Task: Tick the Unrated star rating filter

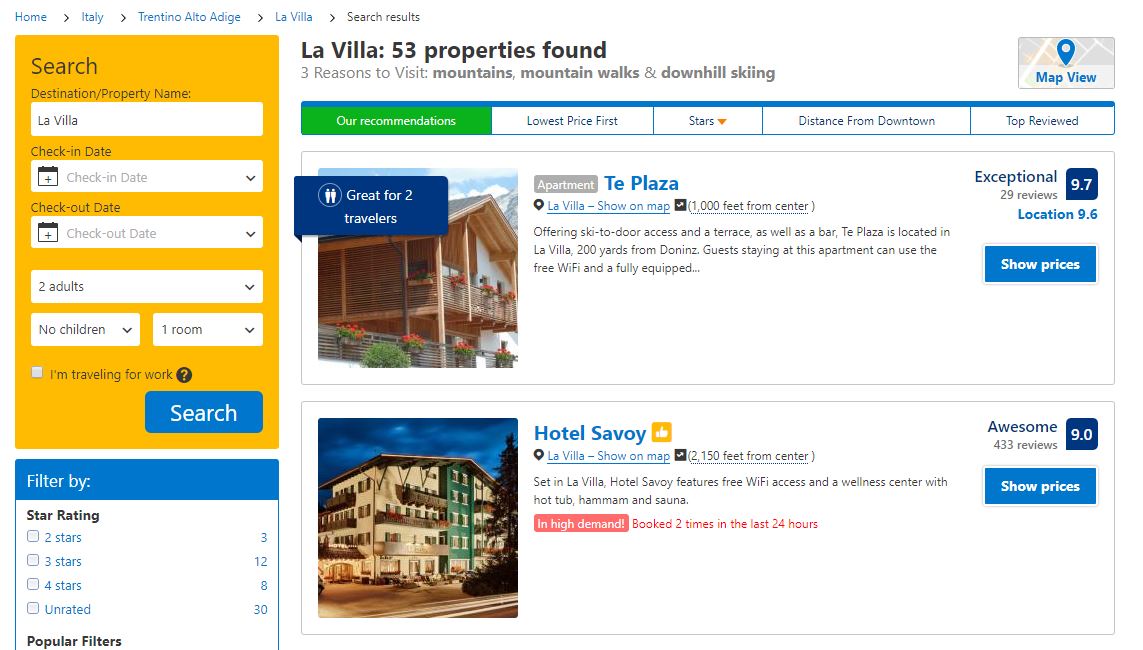Action: coord(33,608)
